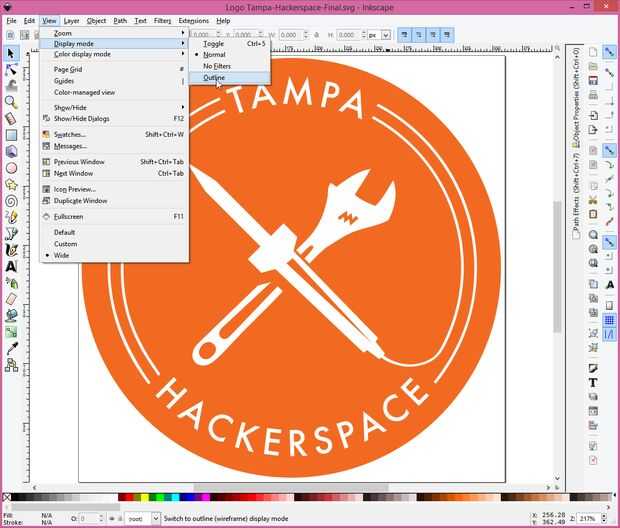Select the Spray tool

pos(11,283)
